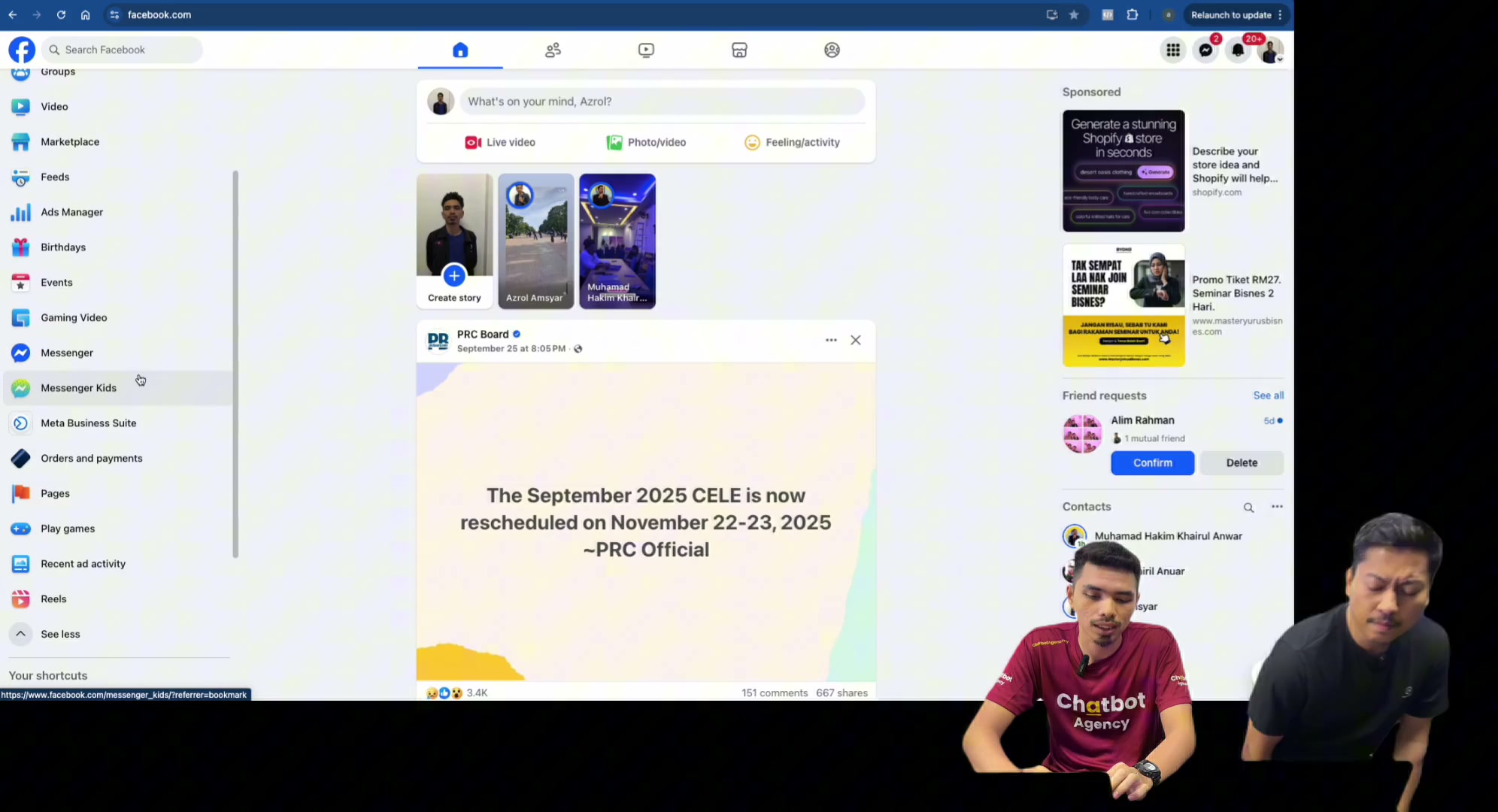
Task: Open Ads Manager in the sidebar
Action: (118, 212)
